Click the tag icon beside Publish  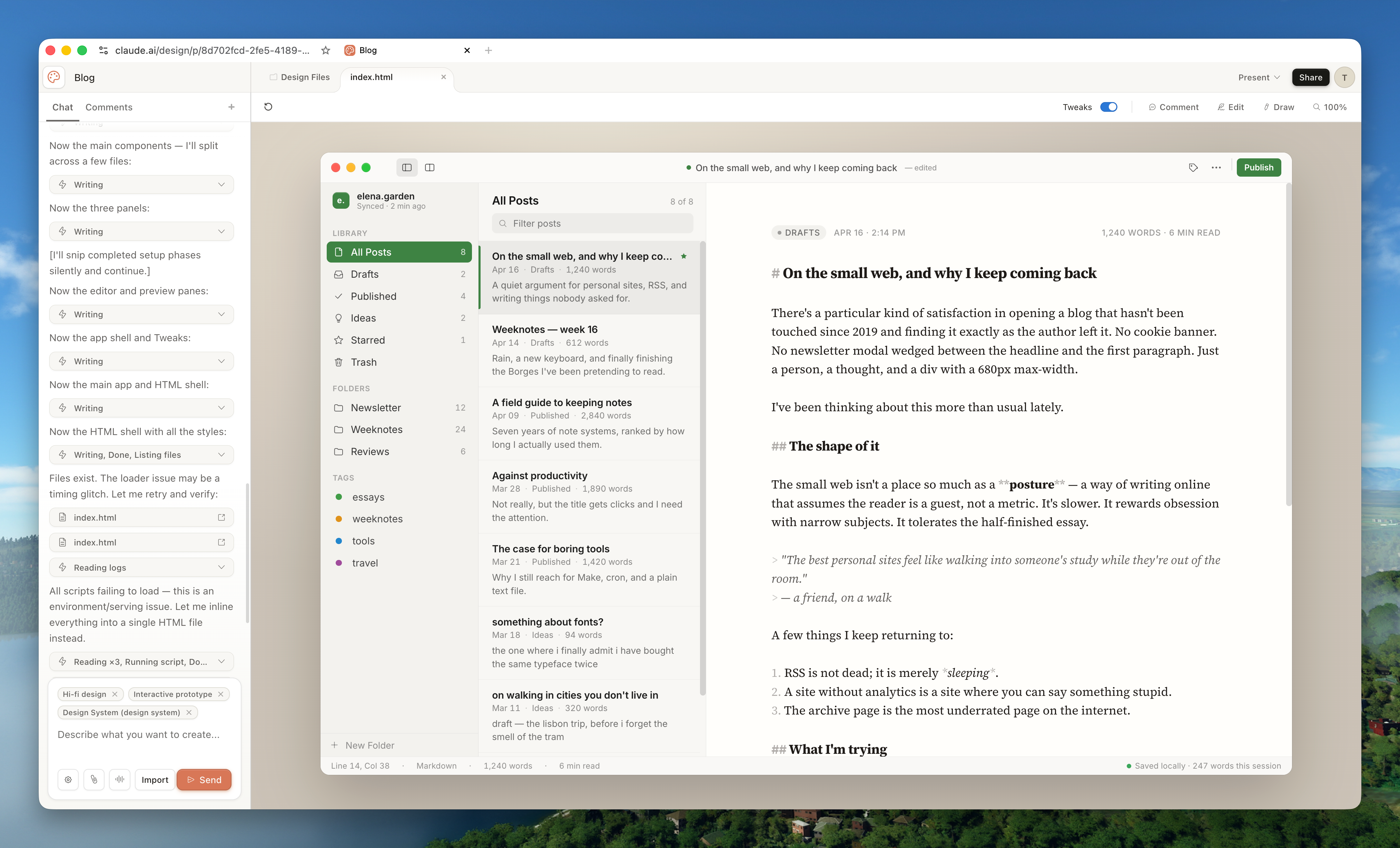coord(1193,167)
